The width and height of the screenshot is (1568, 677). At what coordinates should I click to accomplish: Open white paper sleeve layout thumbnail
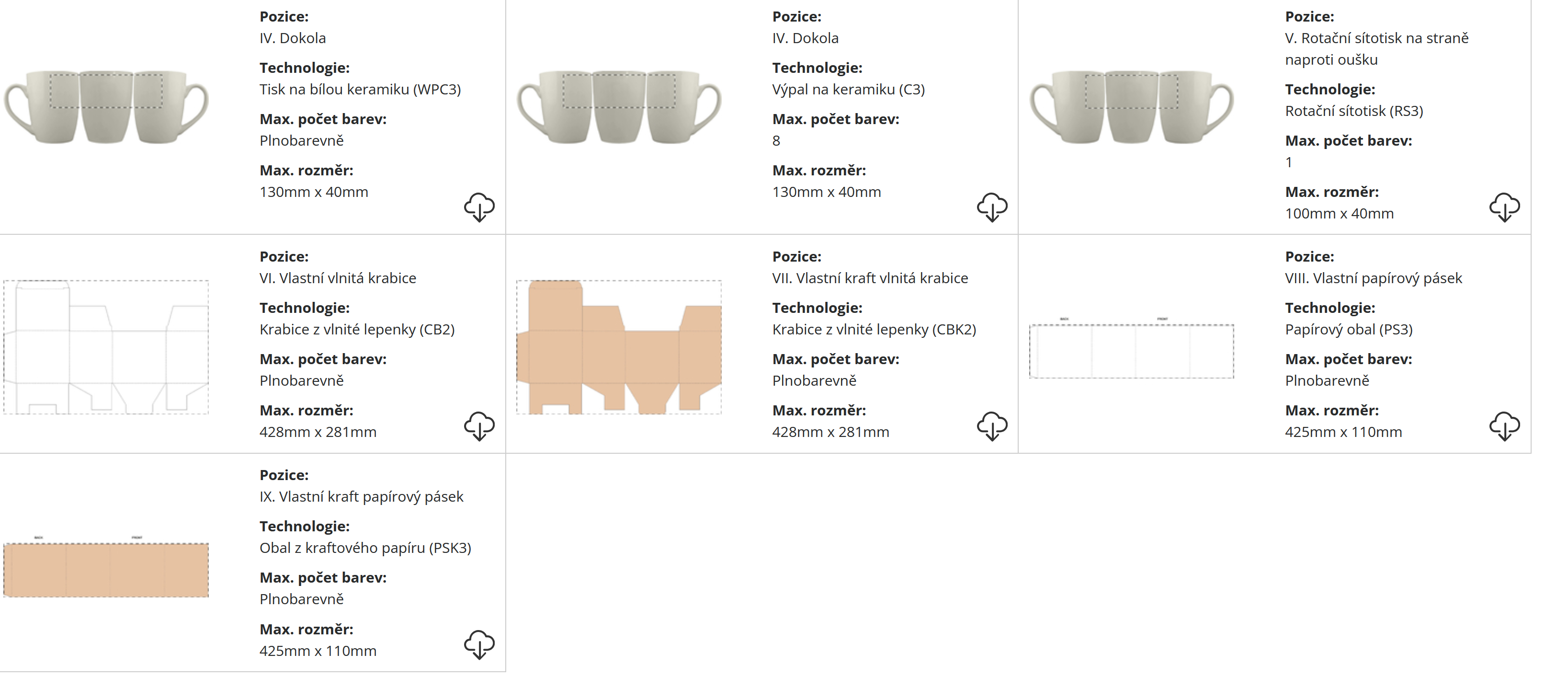[1131, 351]
